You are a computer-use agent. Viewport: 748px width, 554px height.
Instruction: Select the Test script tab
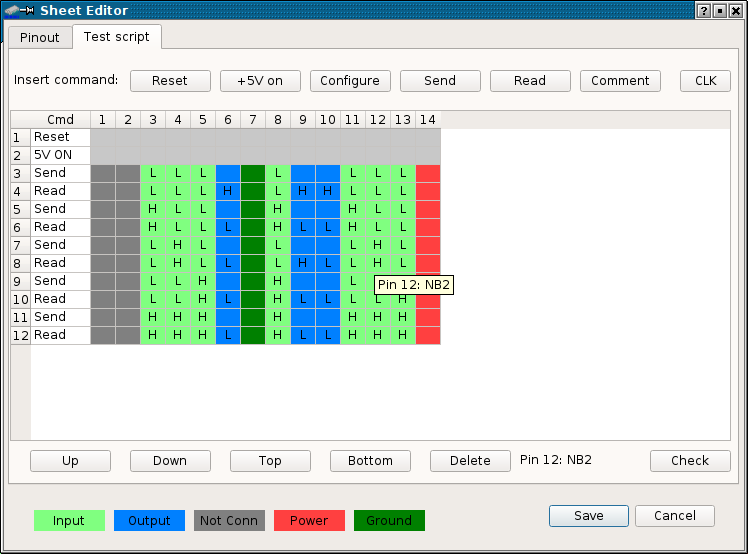point(117,37)
